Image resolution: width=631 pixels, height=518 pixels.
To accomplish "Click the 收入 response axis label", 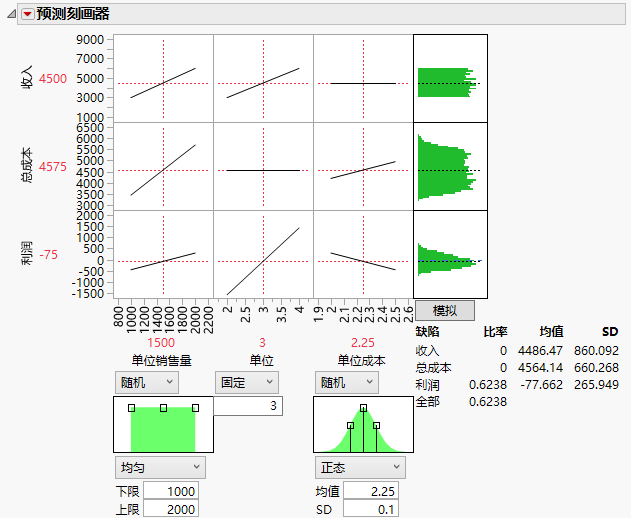I will click(27, 77).
